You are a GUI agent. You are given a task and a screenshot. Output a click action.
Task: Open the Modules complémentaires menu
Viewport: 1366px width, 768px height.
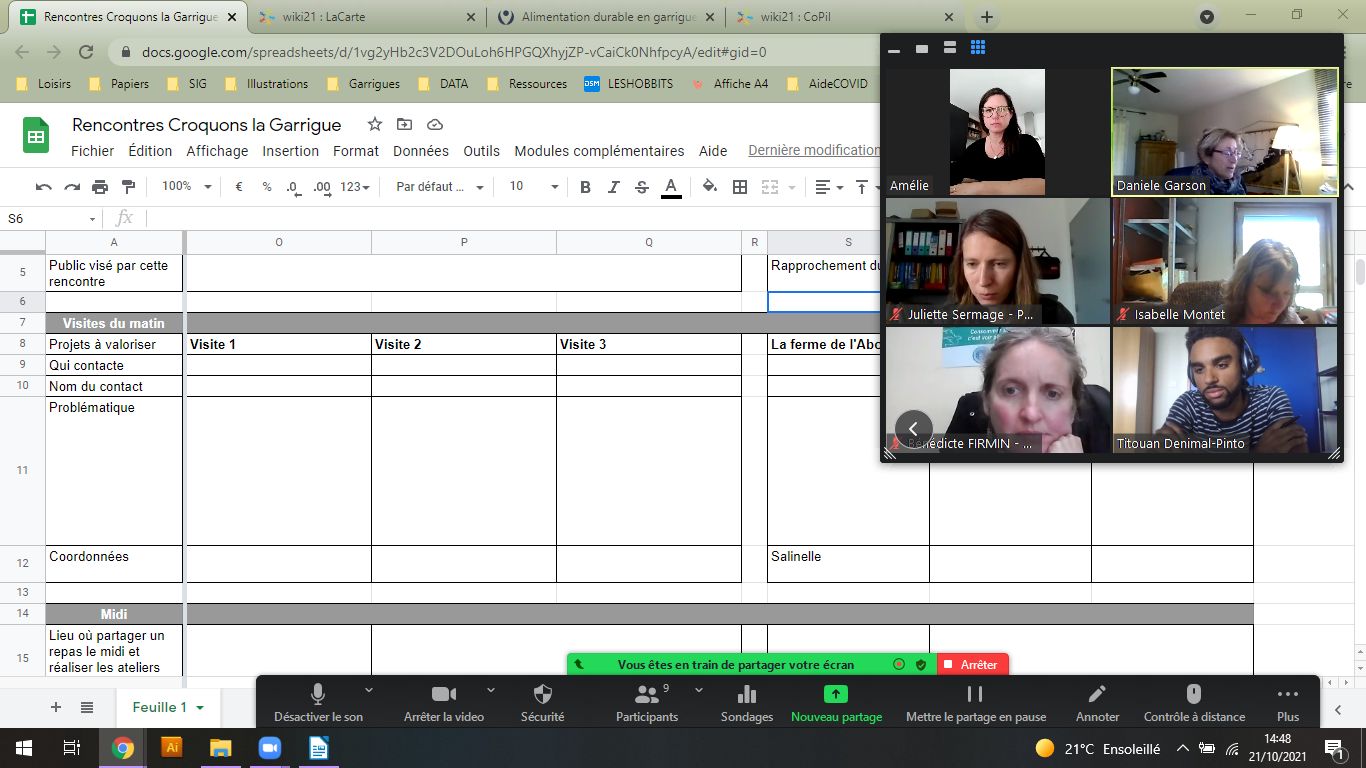tap(599, 151)
